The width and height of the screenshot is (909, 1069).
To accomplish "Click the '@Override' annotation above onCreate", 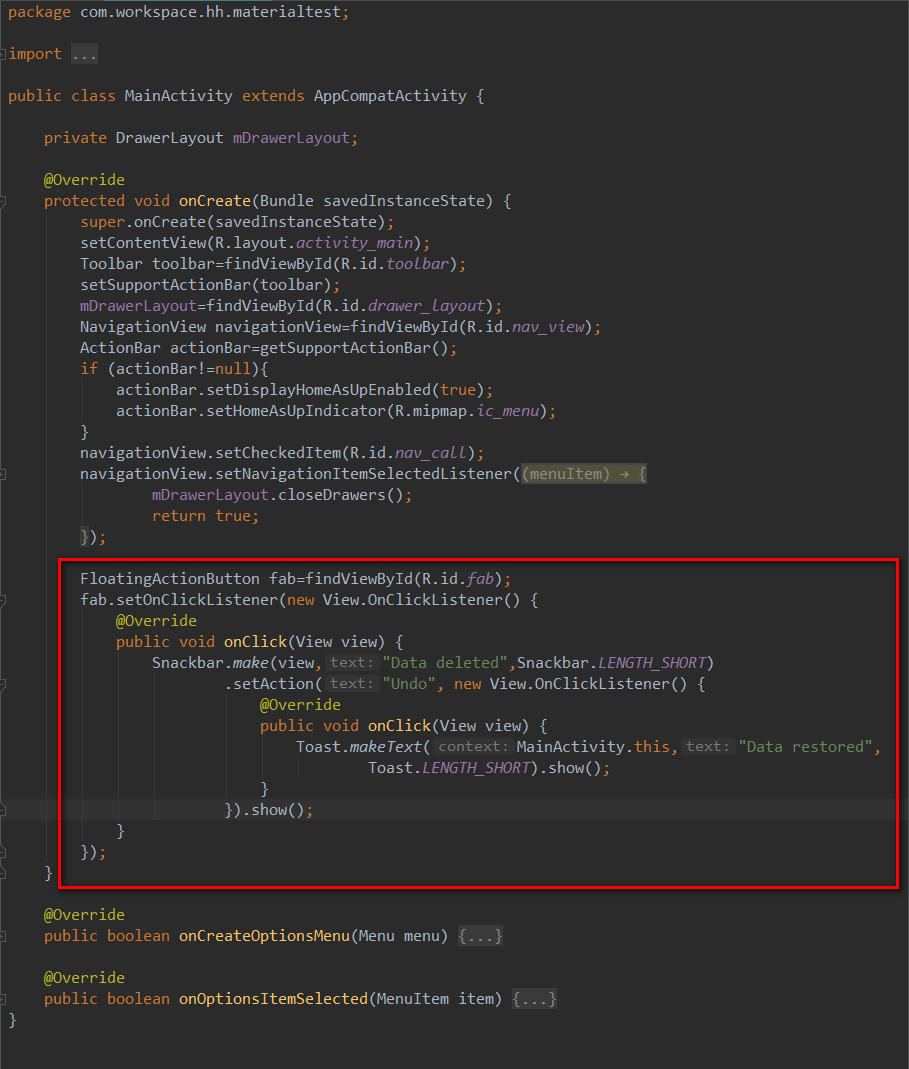I will click(85, 180).
